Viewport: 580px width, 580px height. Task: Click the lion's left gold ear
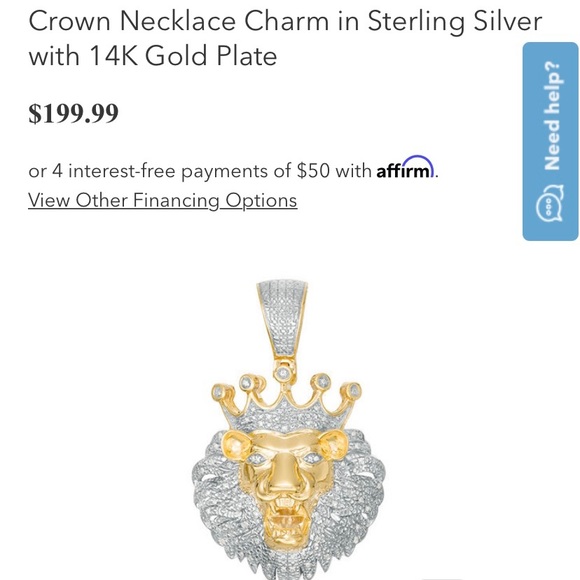[x=236, y=445]
